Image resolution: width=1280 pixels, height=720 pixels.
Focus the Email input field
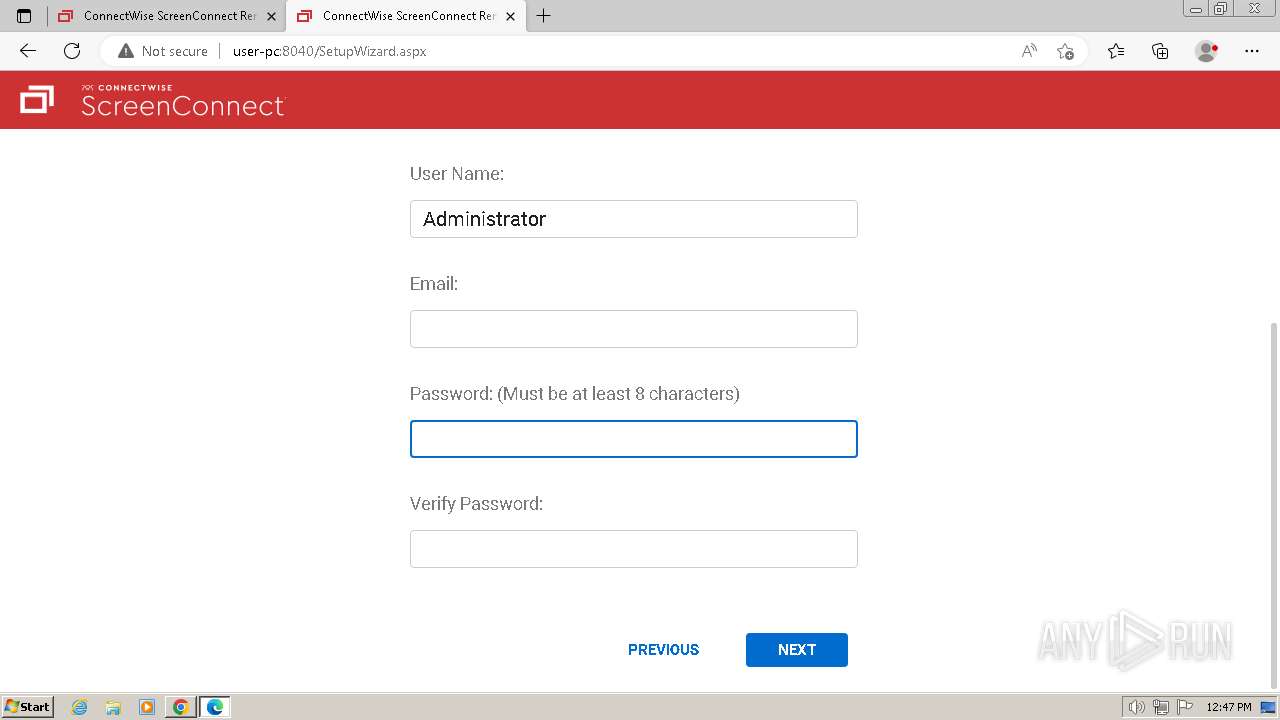(x=633, y=329)
